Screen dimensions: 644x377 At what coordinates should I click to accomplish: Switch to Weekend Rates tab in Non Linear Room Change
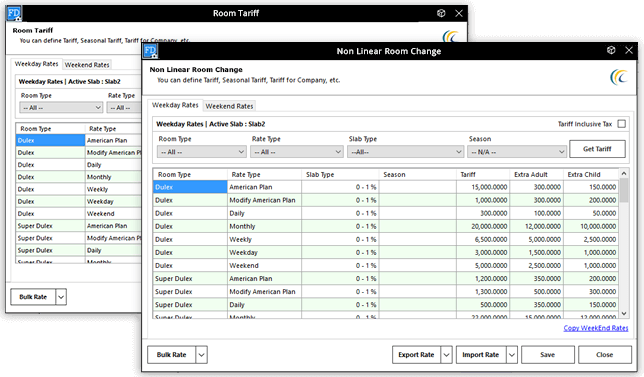click(229, 106)
